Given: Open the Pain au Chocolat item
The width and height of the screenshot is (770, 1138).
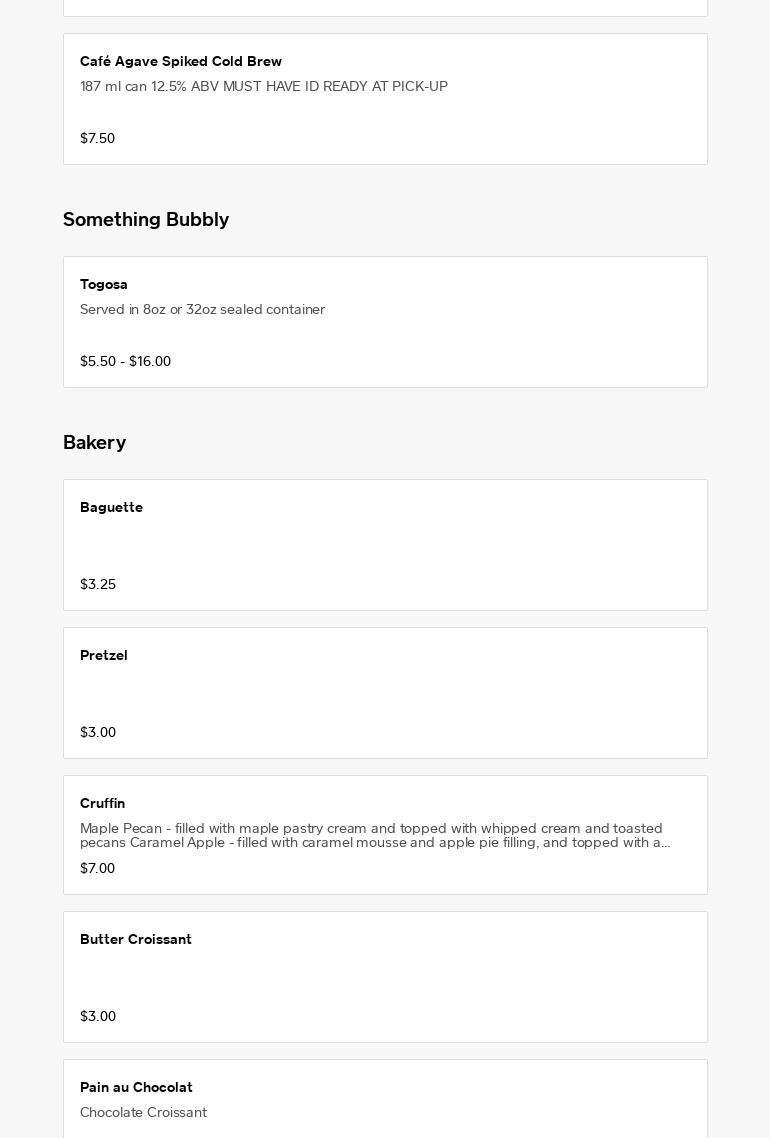Looking at the screenshot, I should click(x=137, y=1088).
